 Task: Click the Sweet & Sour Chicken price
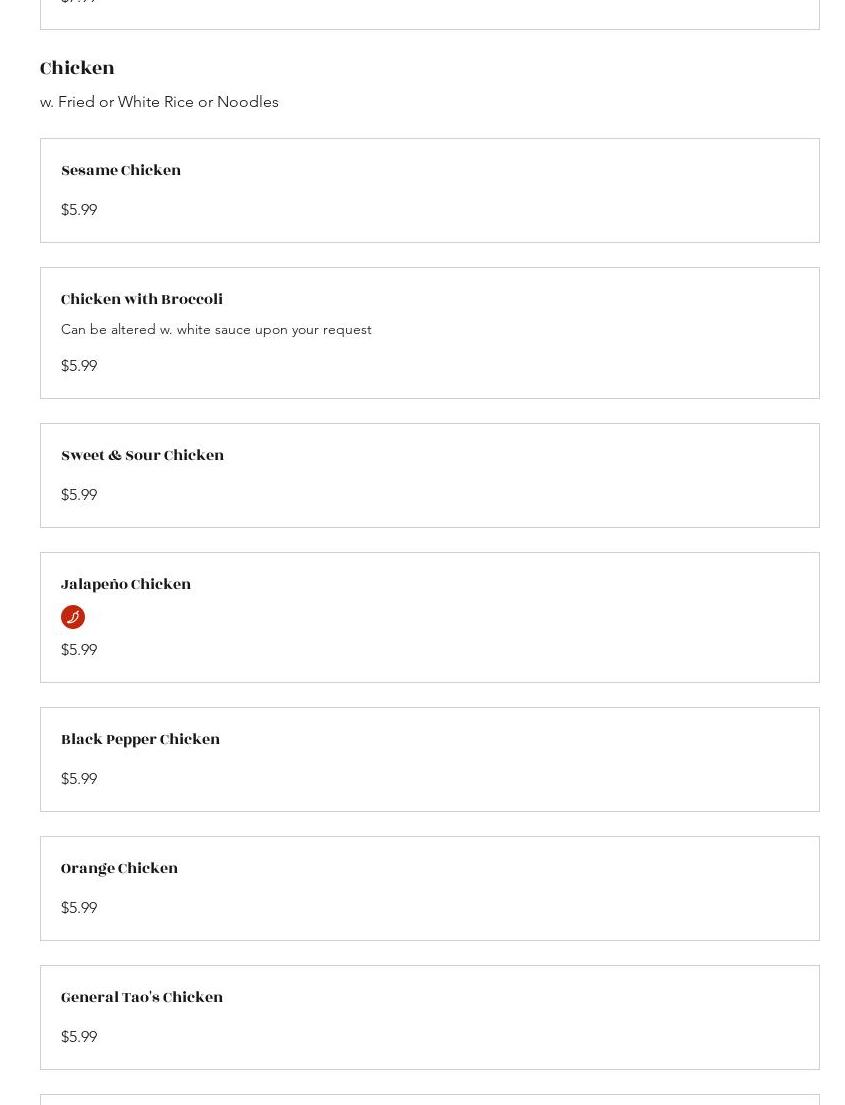pyautogui.click(x=79, y=495)
